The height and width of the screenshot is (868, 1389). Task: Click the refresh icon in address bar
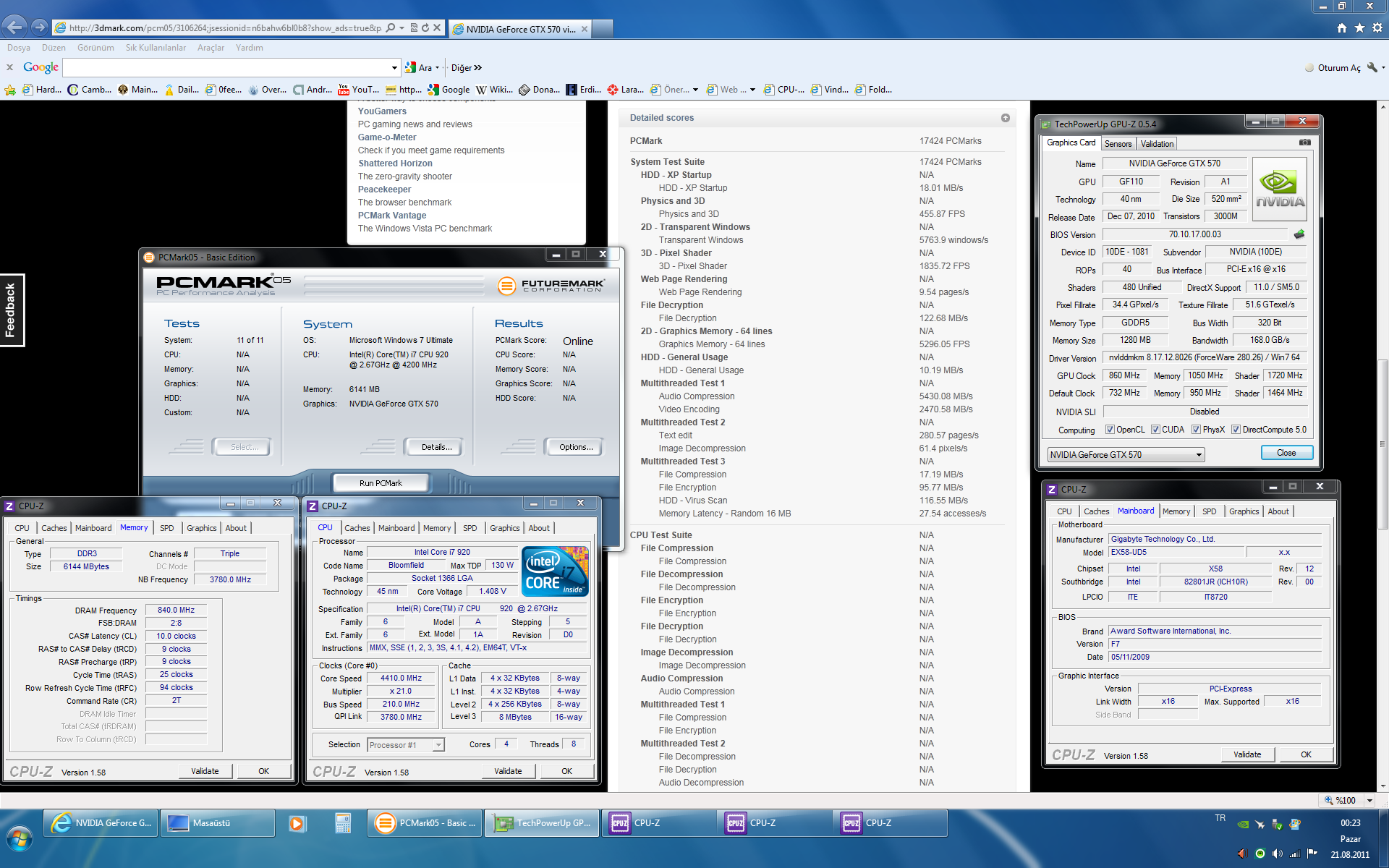[425, 28]
